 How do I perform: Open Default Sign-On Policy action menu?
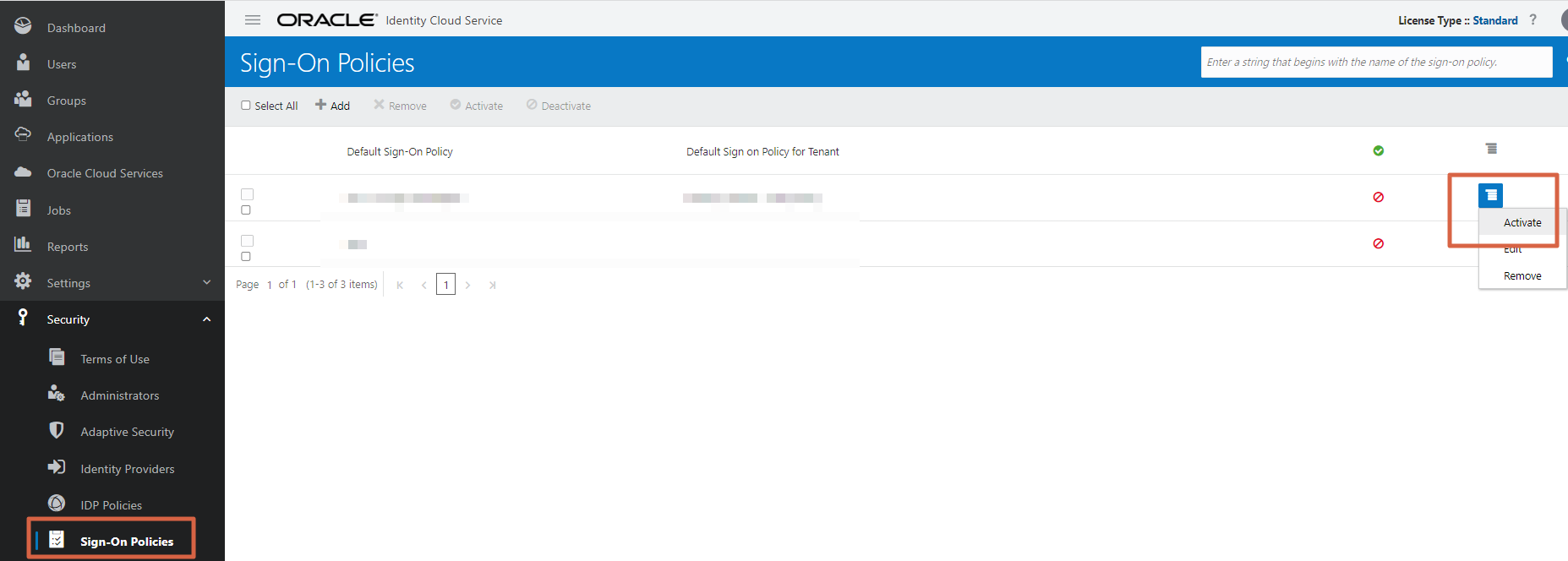(1492, 149)
